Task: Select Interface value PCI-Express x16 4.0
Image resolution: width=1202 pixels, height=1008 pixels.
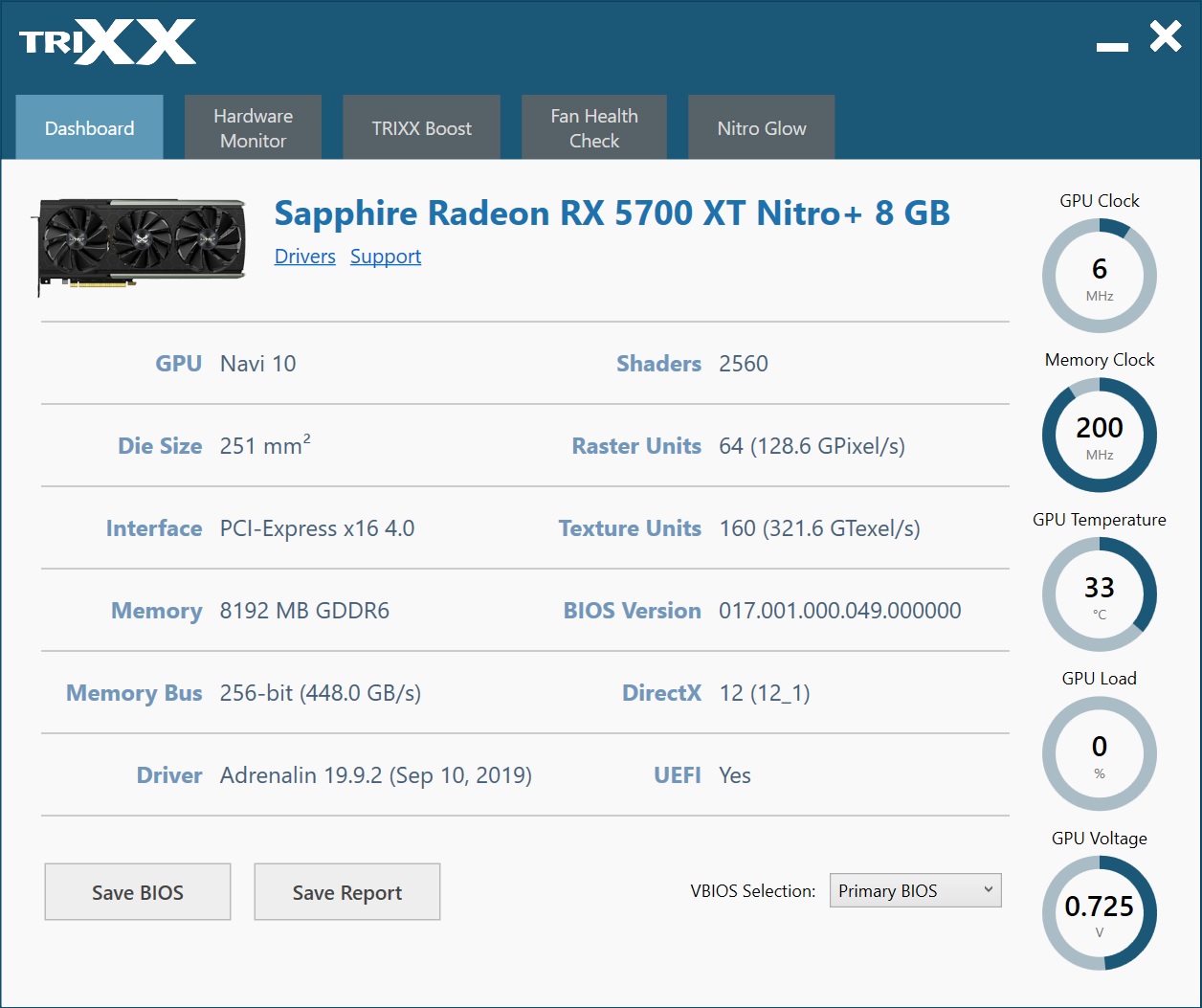Action: (318, 528)
